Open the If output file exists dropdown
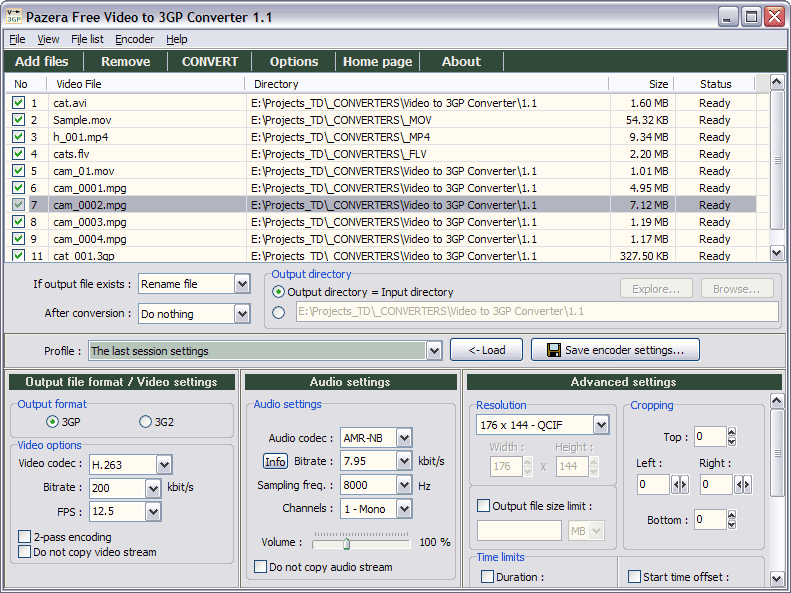 coord(242,284)
